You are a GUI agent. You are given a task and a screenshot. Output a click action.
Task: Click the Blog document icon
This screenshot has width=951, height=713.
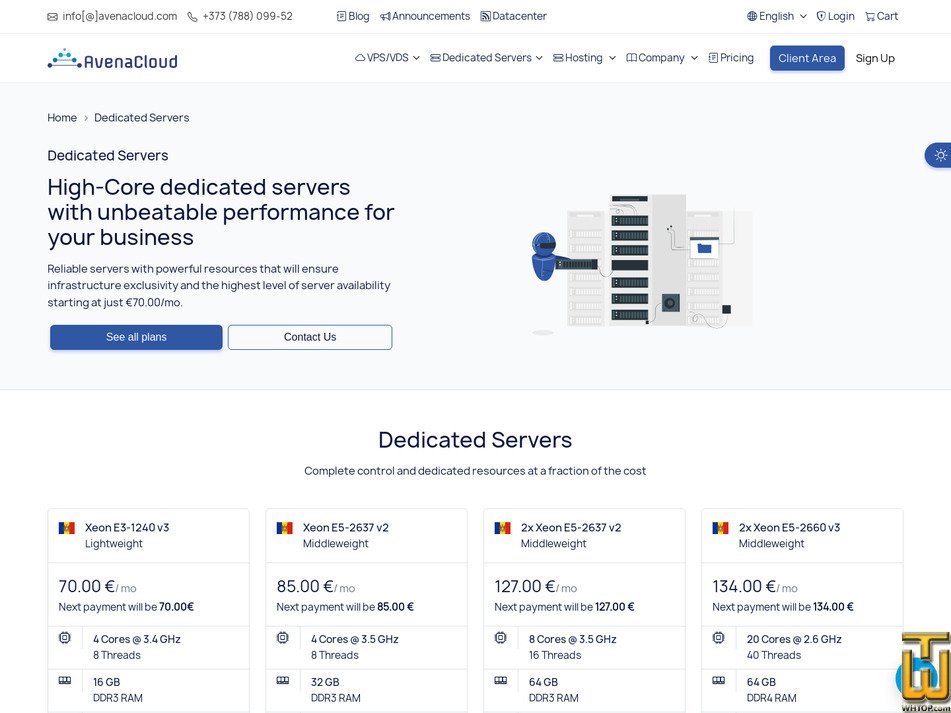pos(341,16)
